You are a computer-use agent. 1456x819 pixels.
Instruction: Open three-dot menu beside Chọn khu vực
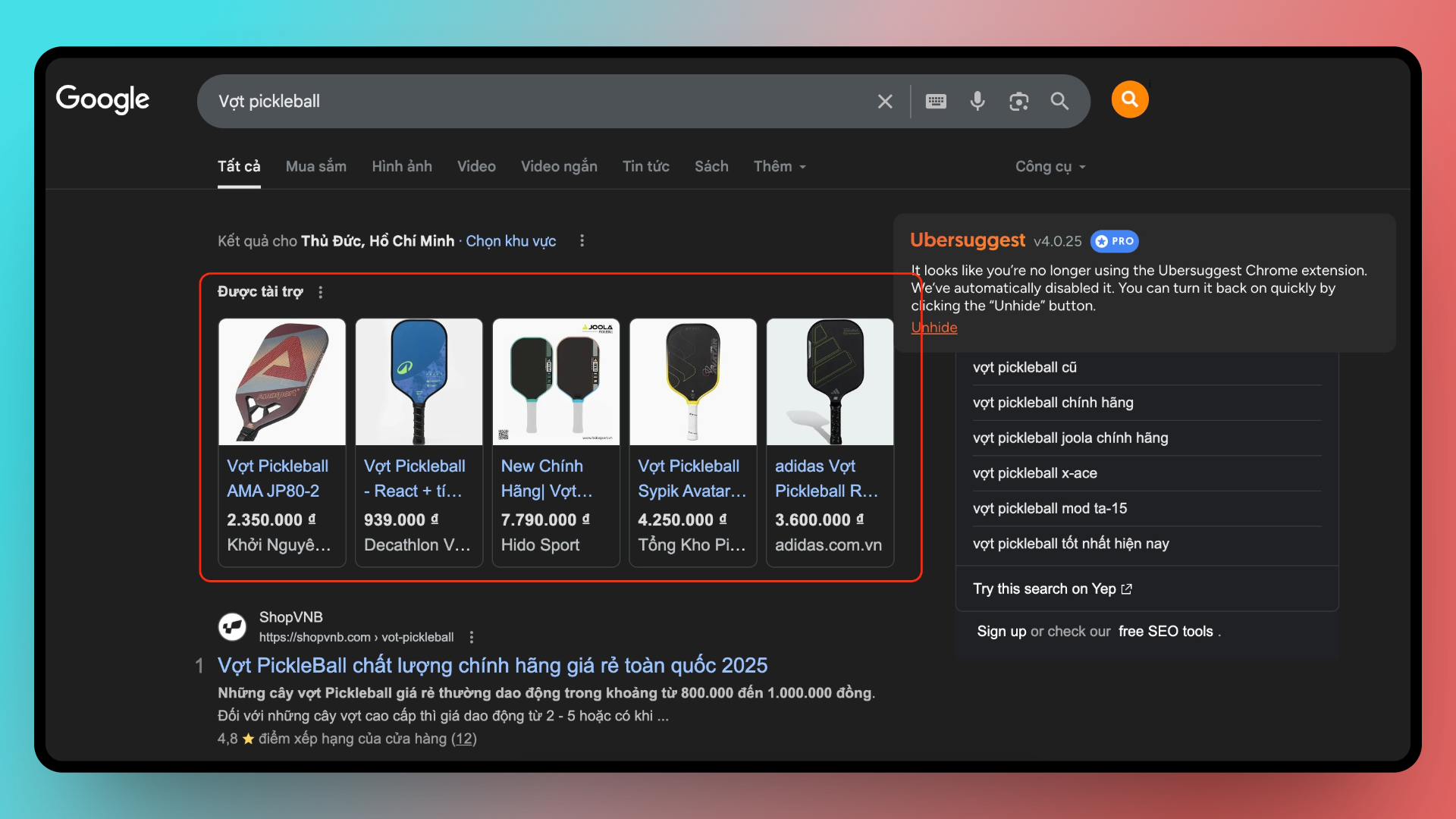coord(582,240)
